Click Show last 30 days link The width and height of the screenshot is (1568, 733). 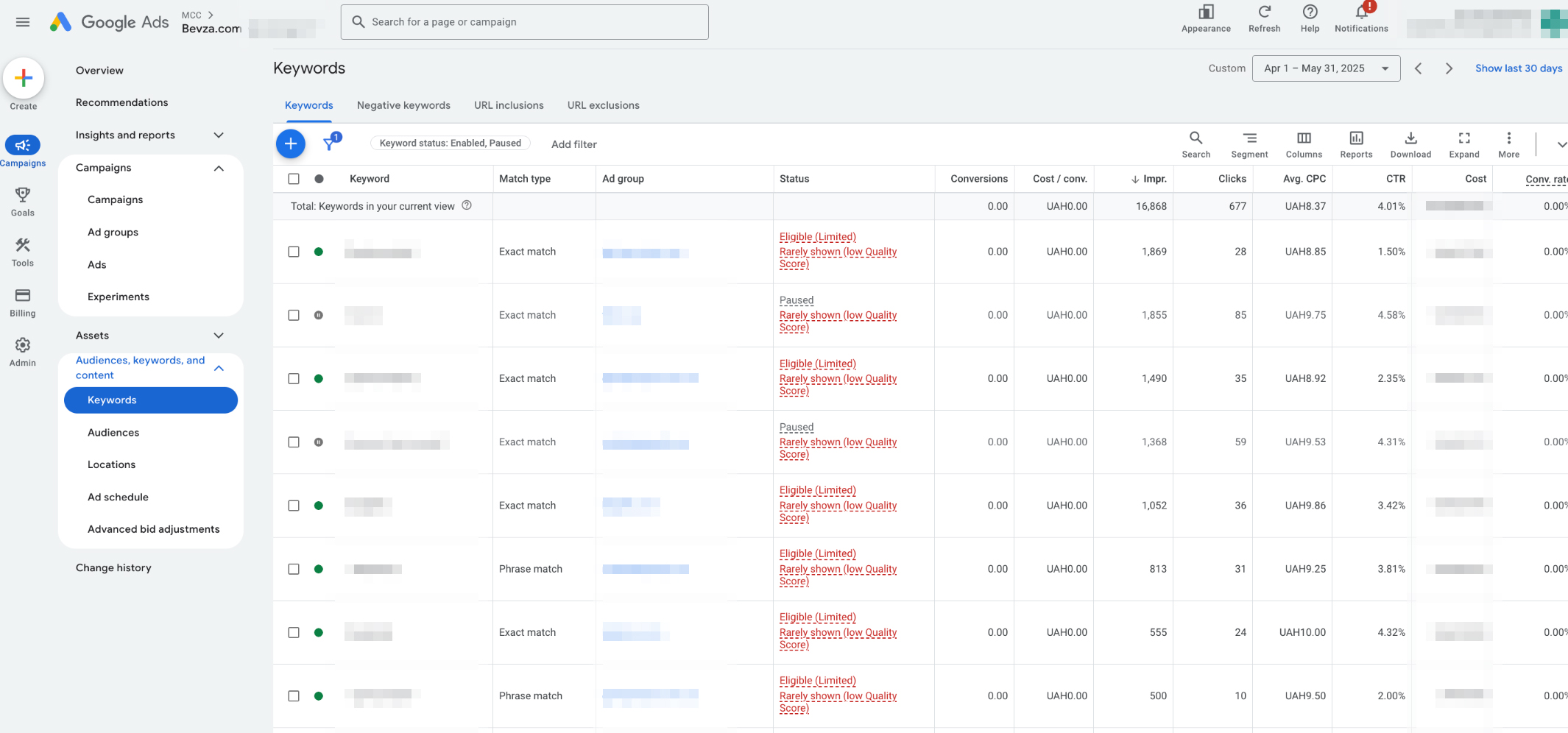(1518, 68)
